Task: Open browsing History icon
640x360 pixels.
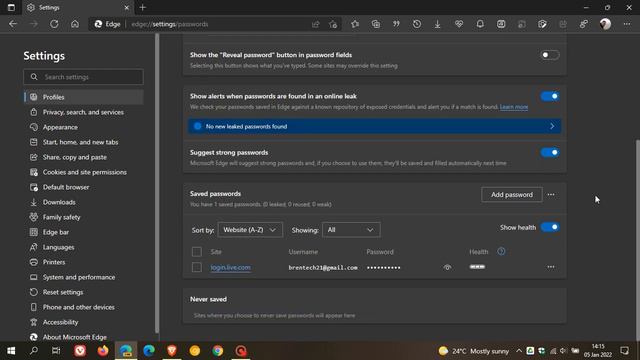Action: coord(417,24)
